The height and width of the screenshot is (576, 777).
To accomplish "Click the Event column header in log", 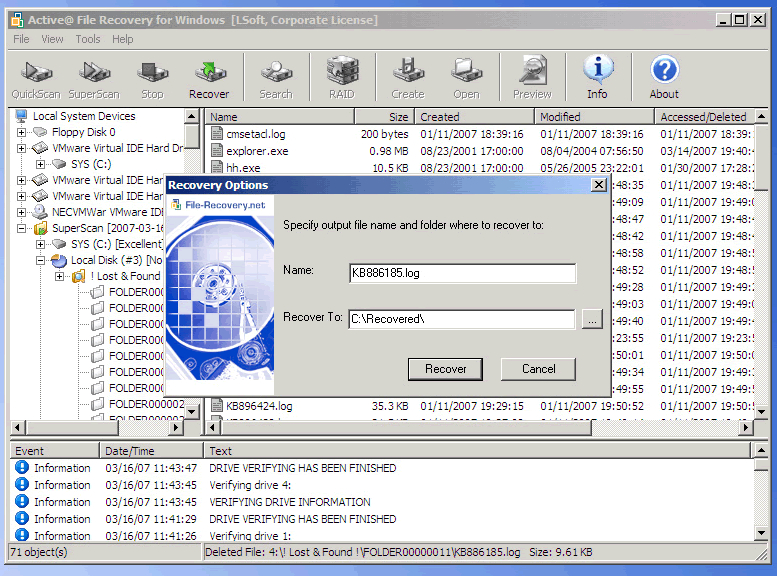I will tap(55, 451).
